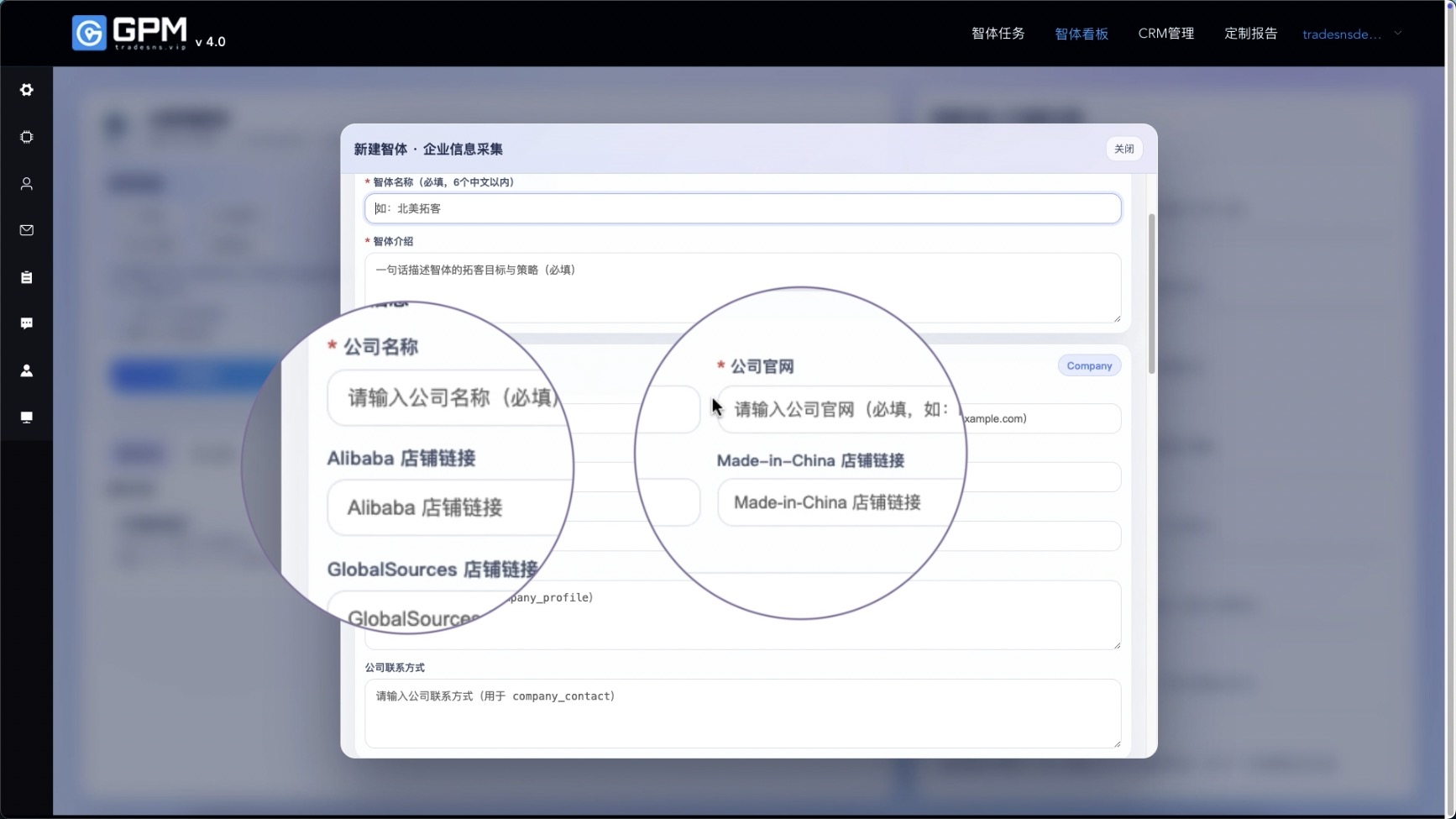This screenshot has width=1456, height=819.
Task: Click the clipboard sidebar icon
Action: click(27, 277)
